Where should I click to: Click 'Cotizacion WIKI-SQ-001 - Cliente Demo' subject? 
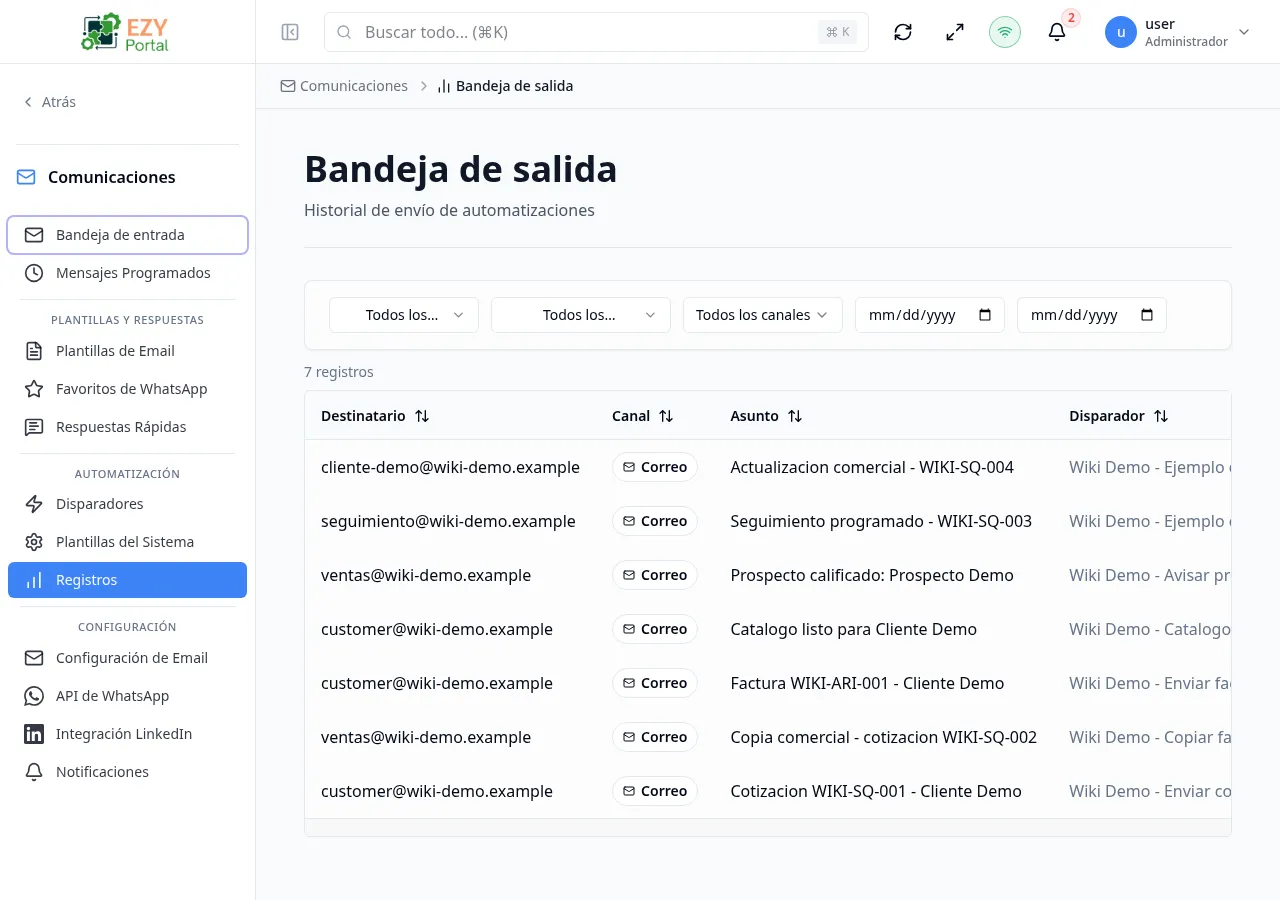point(876,791)
